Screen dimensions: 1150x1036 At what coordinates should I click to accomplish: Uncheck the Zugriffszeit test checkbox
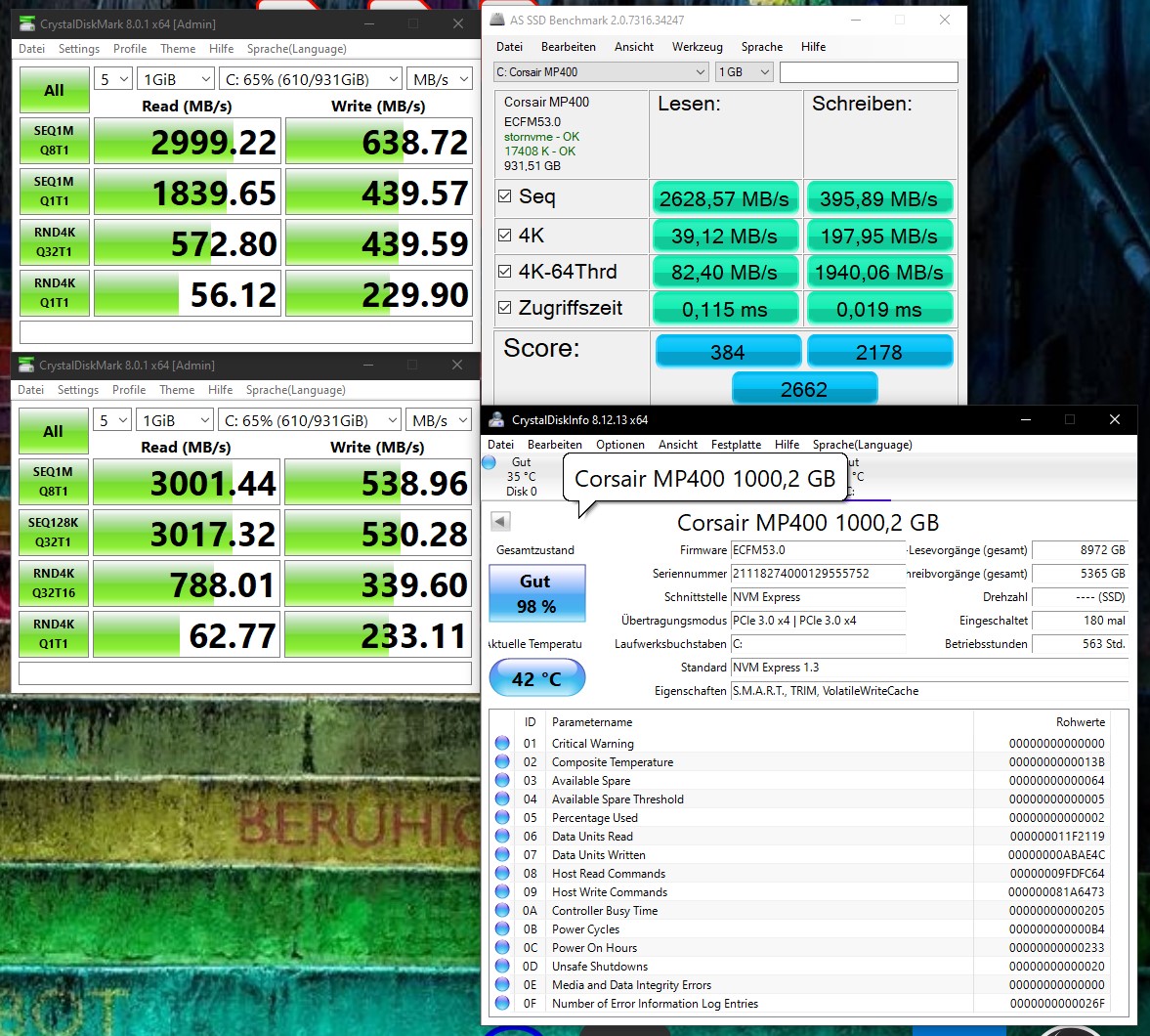coord(504,308)
